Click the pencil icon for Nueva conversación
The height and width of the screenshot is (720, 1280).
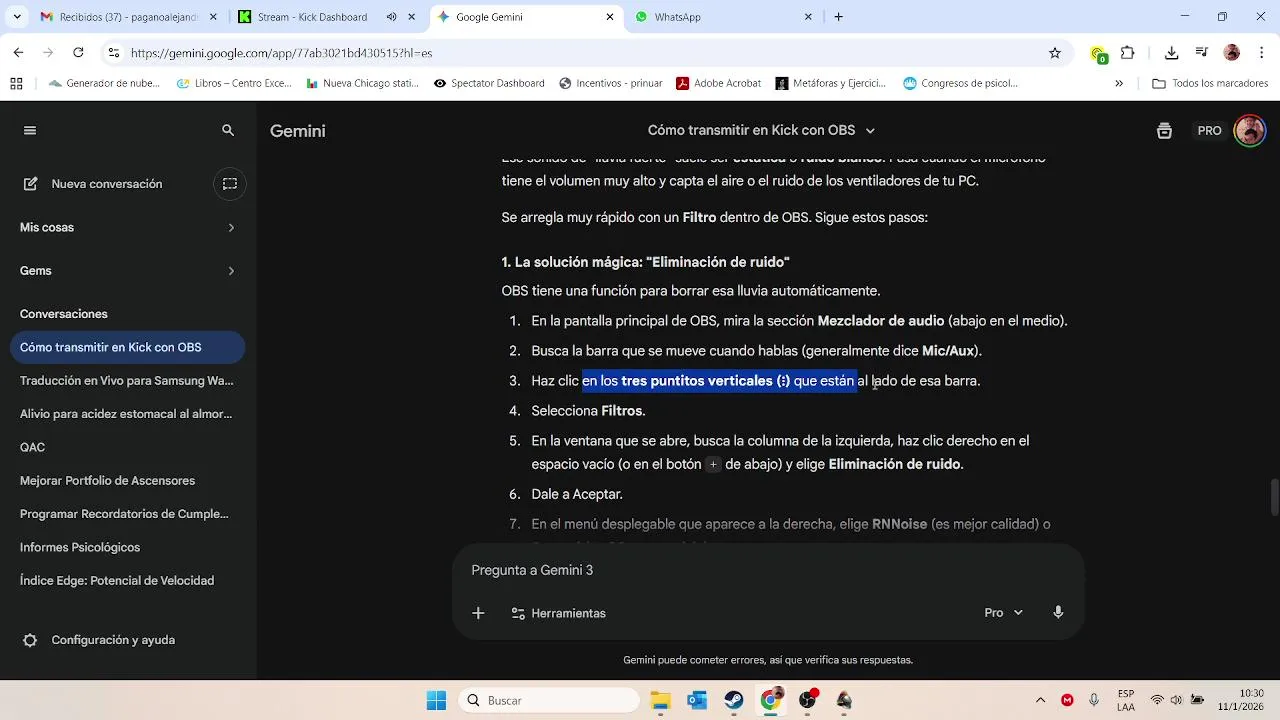pyautogui.click(x=31, y=184)
